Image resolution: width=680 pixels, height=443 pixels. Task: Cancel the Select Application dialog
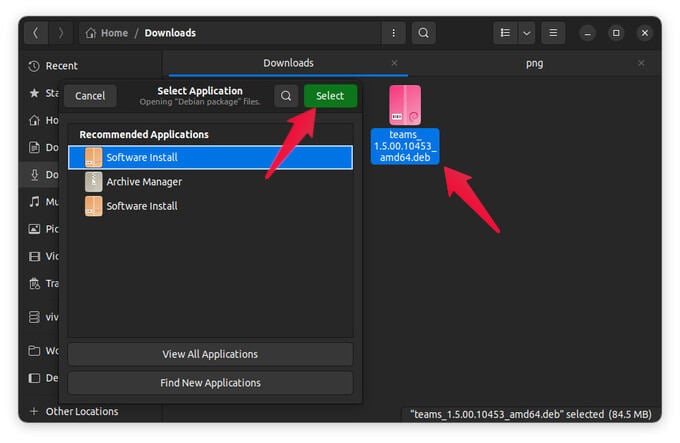click(x=90, y=96)
